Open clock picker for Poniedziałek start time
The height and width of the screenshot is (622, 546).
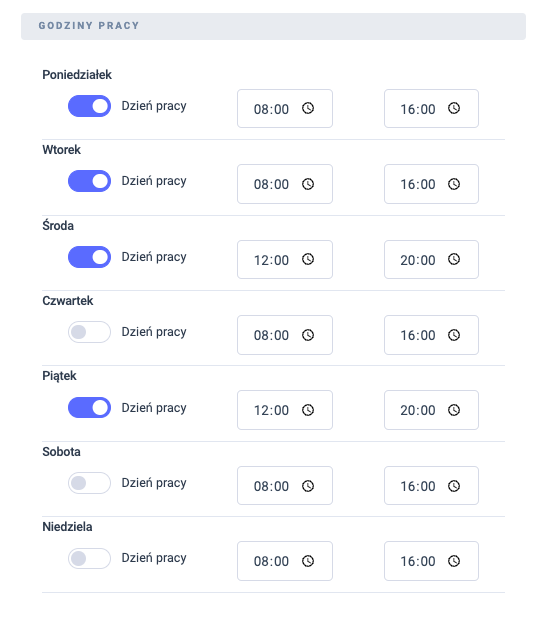[308, 108]
